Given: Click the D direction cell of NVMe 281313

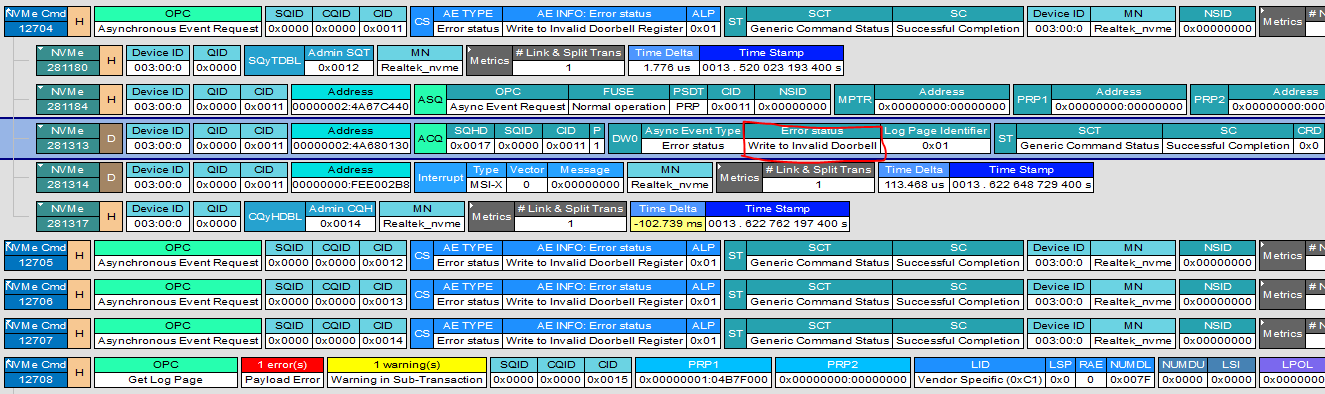Looking at the screenshot, I should pos(111,139).
